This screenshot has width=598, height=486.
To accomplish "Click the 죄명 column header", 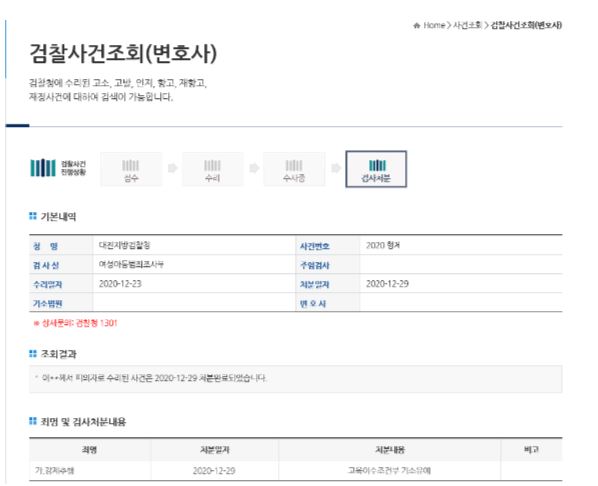I will [90, 450].
